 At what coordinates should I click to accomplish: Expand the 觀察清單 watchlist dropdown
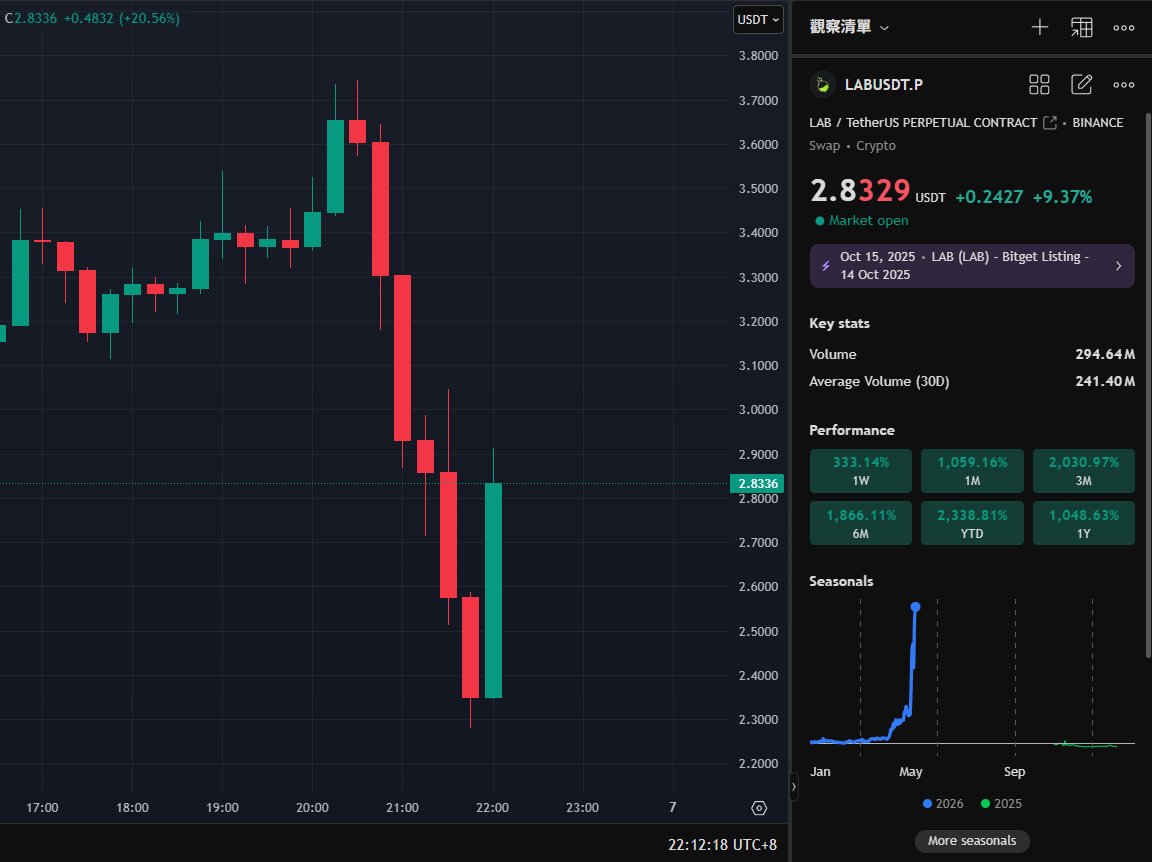849,27
